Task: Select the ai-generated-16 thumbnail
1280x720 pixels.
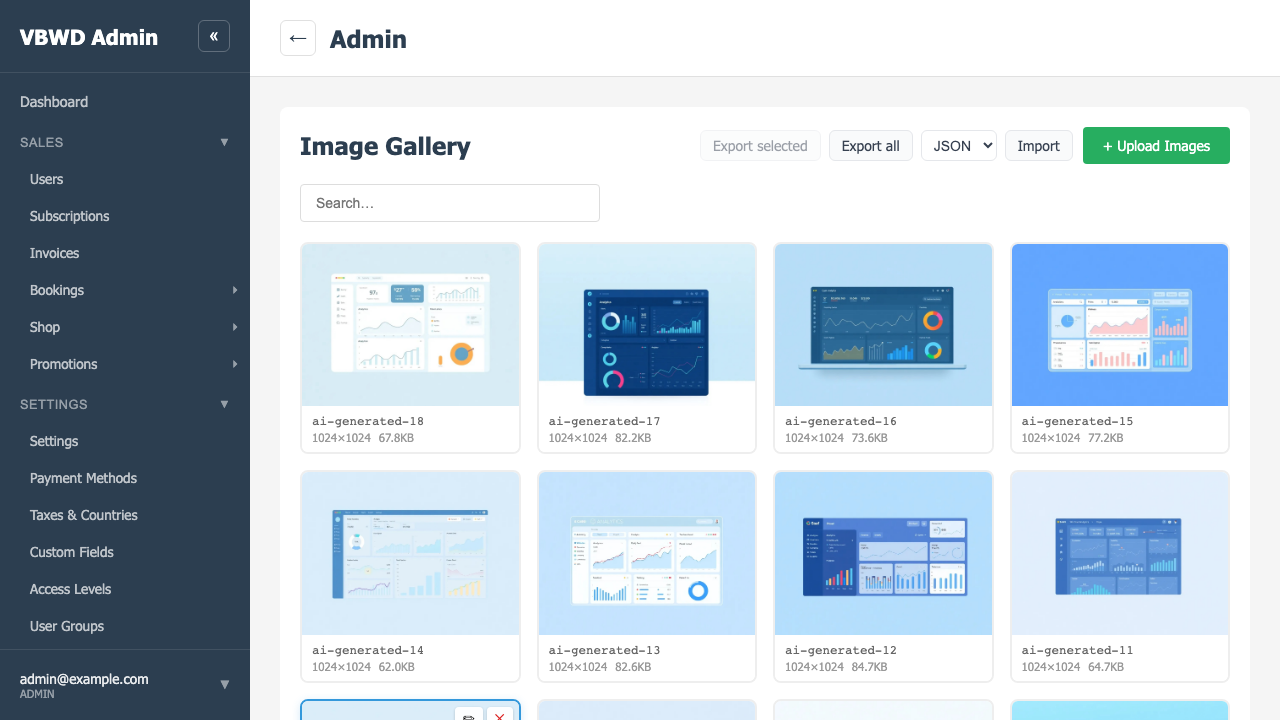Action: (883, 325)
